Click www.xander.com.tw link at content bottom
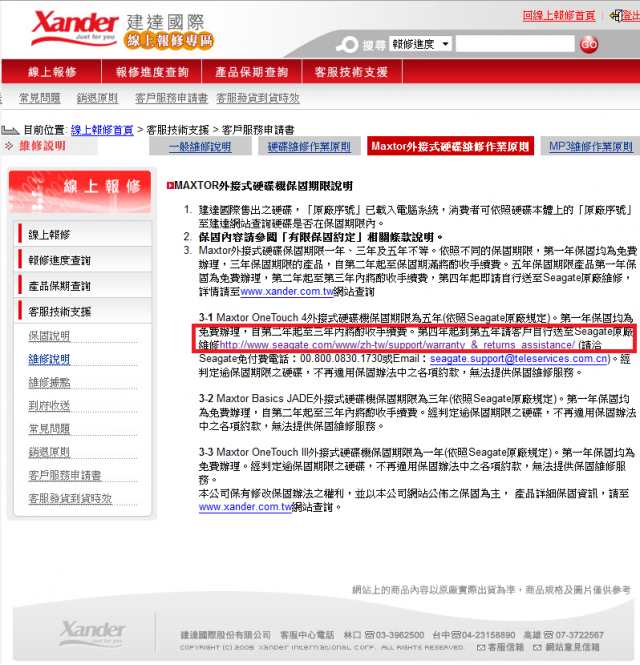The image size is (640, 665). coord(245,507)
